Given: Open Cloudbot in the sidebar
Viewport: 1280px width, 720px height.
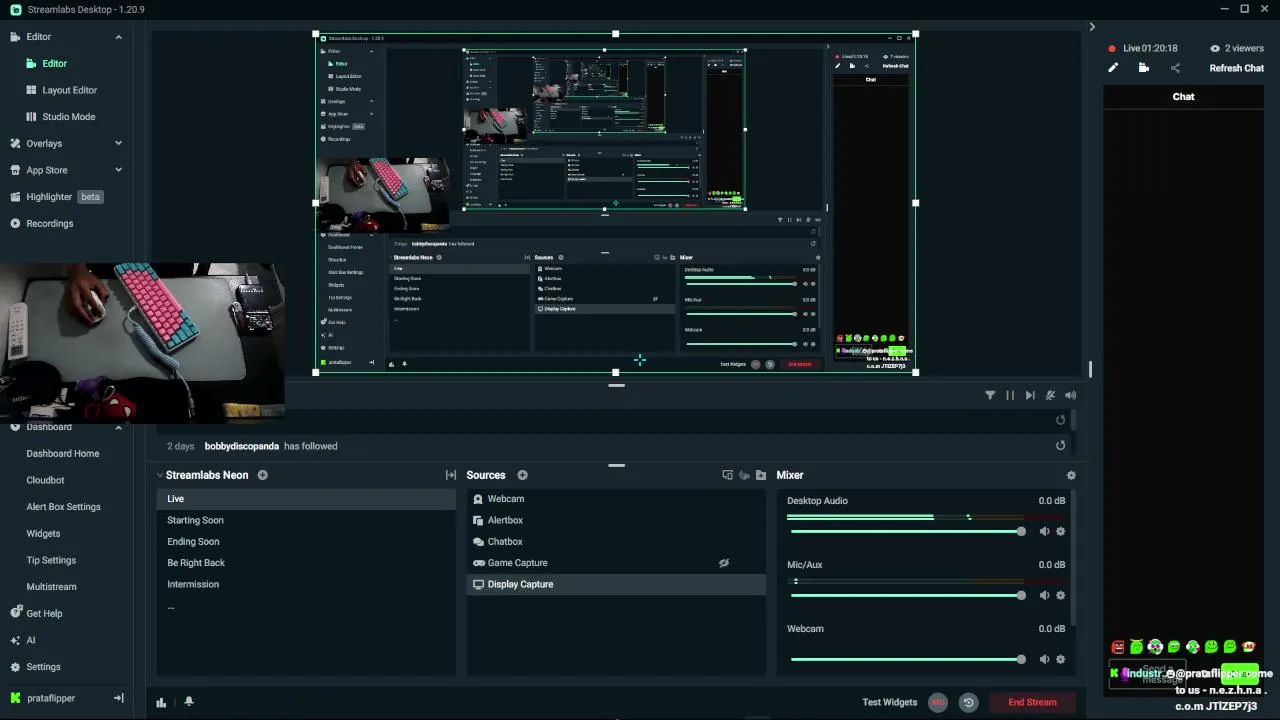Looking at the screenshot, I should coord(45,480).
